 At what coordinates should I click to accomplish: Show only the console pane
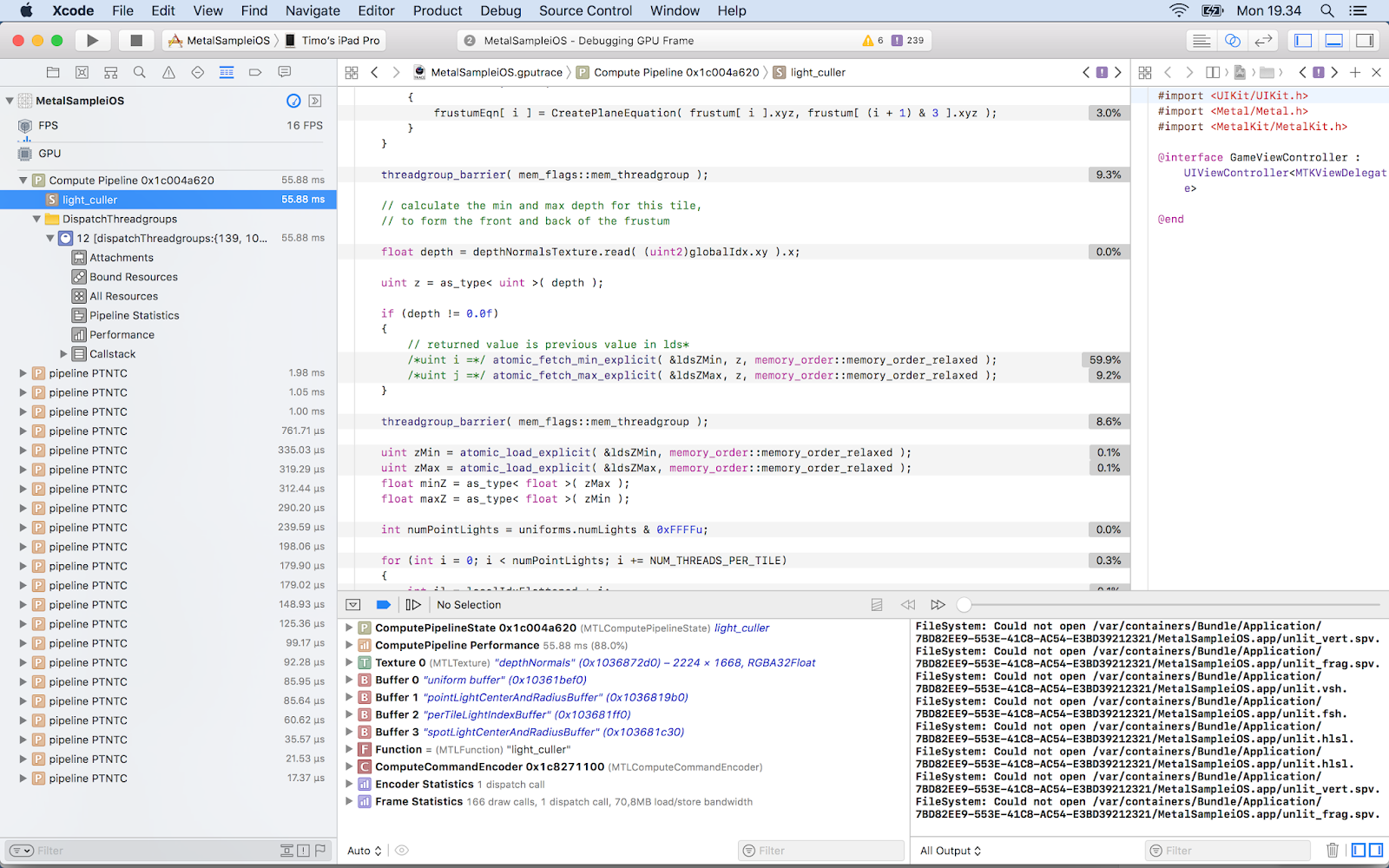(x=1376, y=851)
